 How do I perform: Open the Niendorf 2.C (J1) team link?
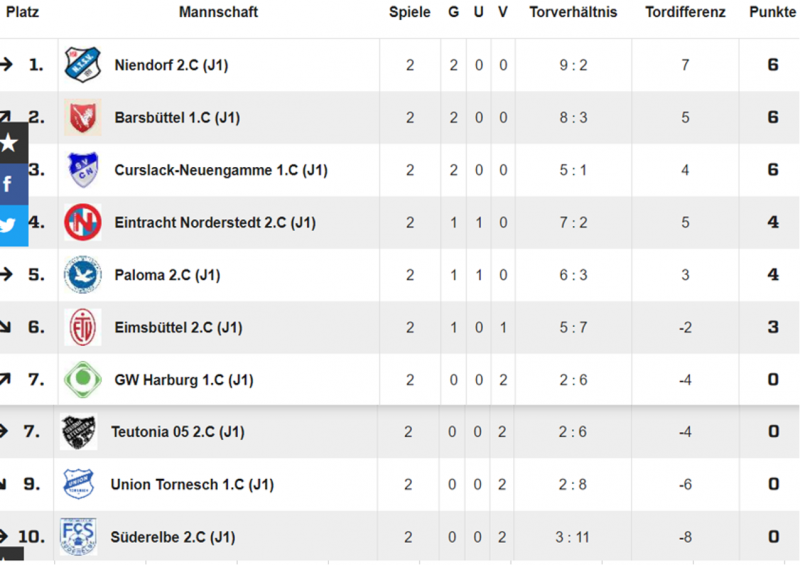click(171, 65)
